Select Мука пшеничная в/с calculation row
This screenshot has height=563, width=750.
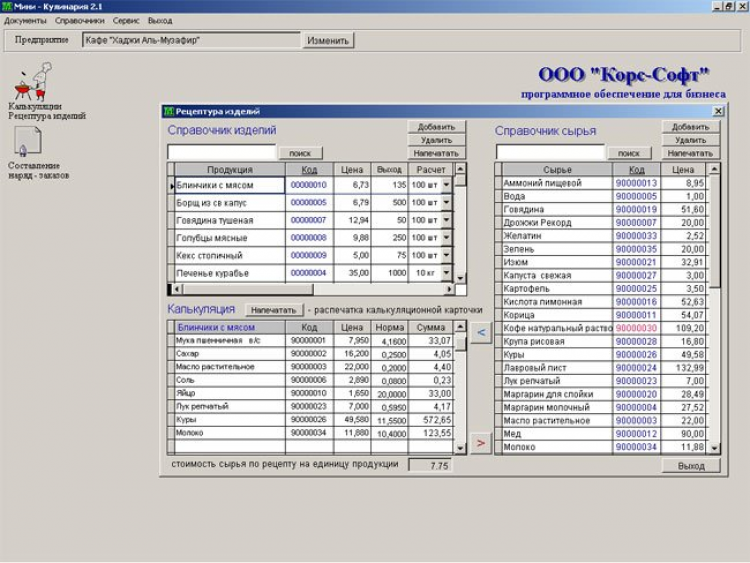[310, 341]
